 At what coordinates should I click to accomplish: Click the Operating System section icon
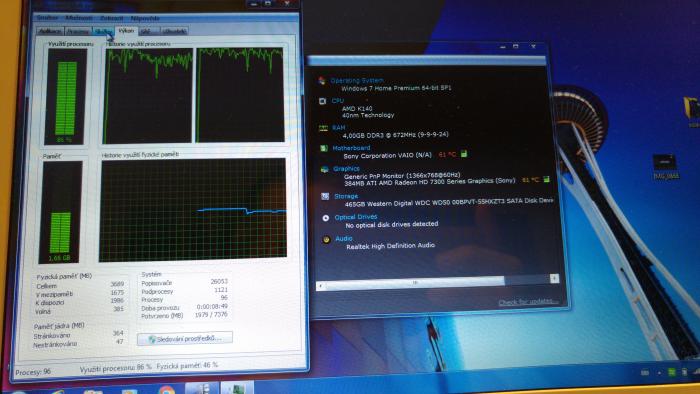pos(321,80)
